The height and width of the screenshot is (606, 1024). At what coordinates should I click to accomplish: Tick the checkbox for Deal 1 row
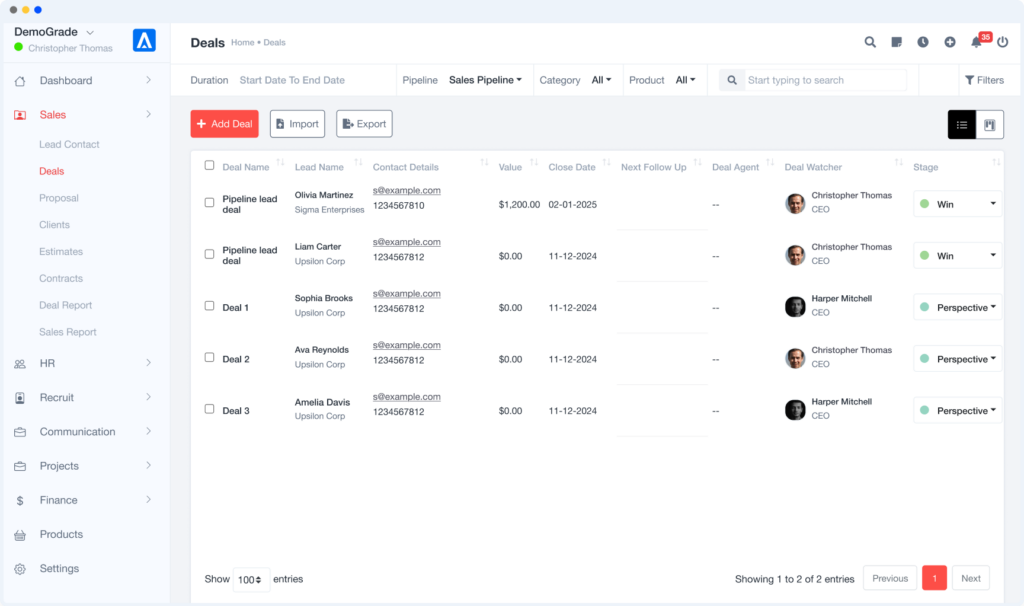(x=208, y=307)
